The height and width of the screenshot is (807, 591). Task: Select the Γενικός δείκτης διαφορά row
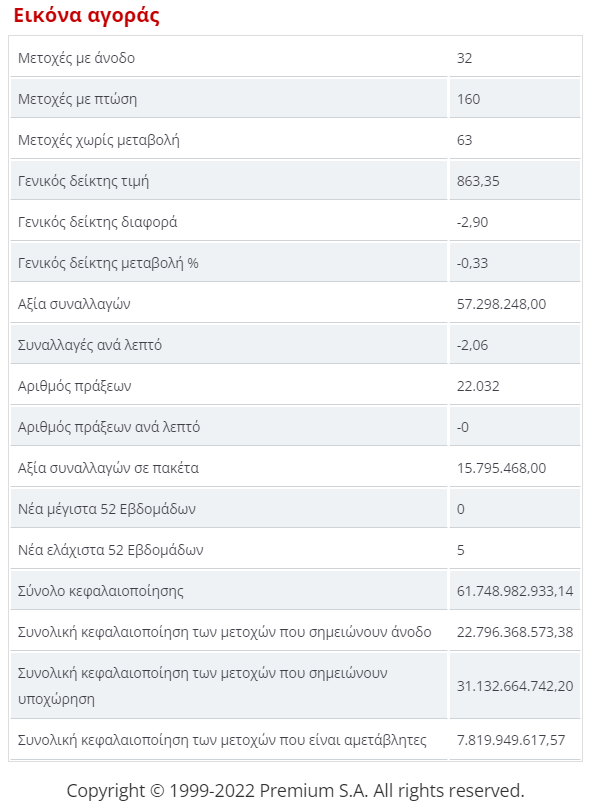coord(296,222)
